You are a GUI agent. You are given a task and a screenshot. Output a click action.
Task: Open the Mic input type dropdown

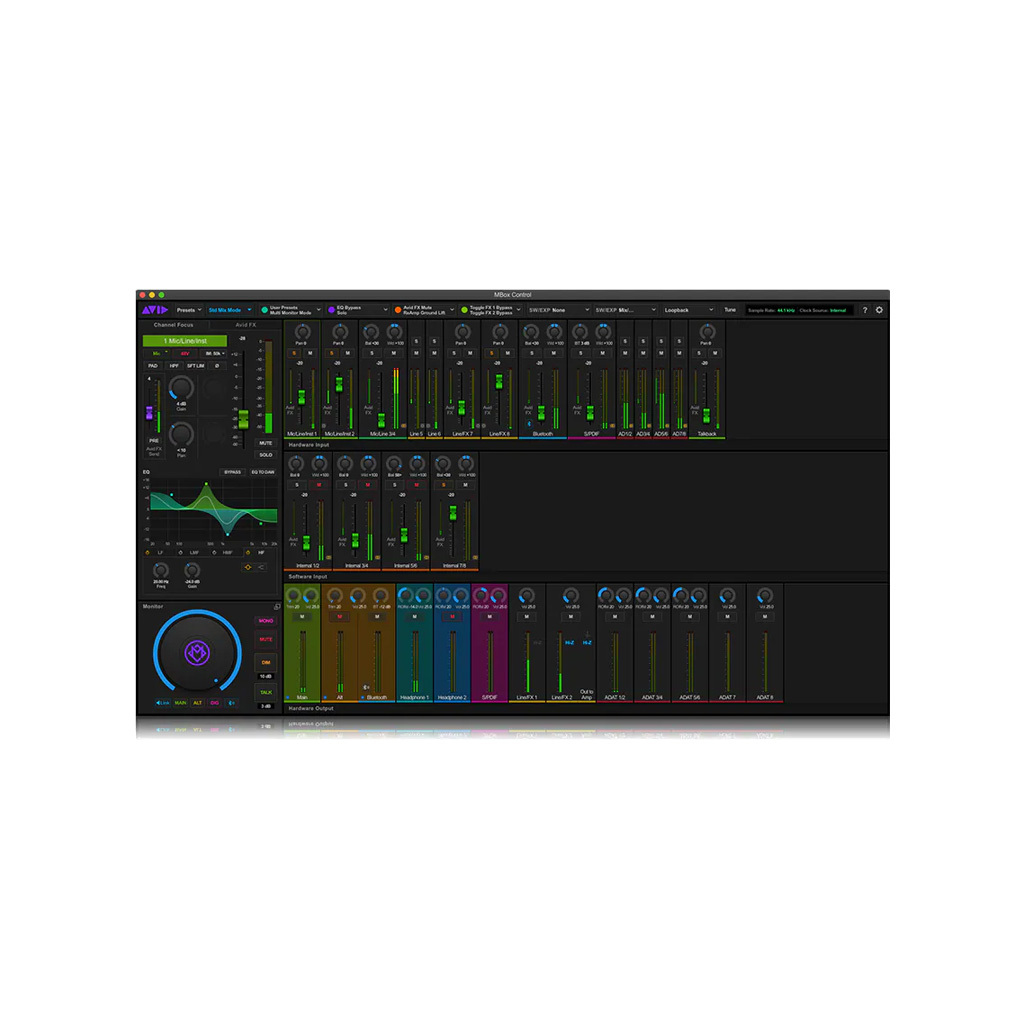click(159, 353)
